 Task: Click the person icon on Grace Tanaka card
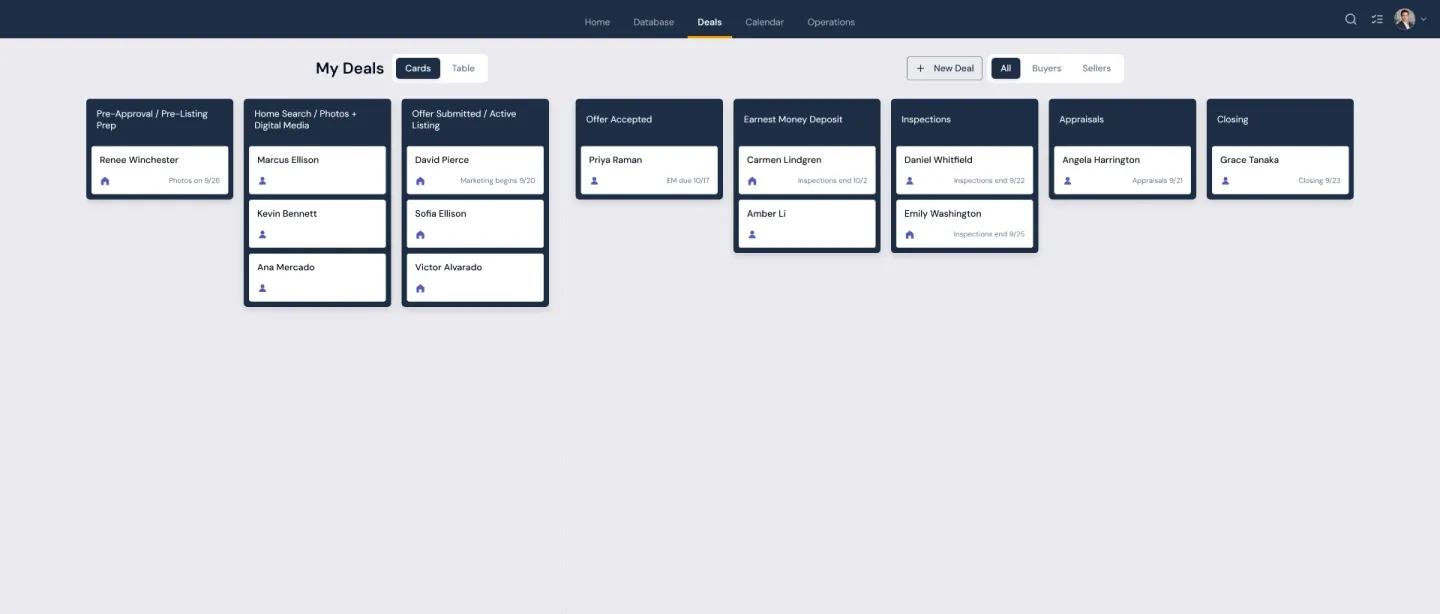1225,181
